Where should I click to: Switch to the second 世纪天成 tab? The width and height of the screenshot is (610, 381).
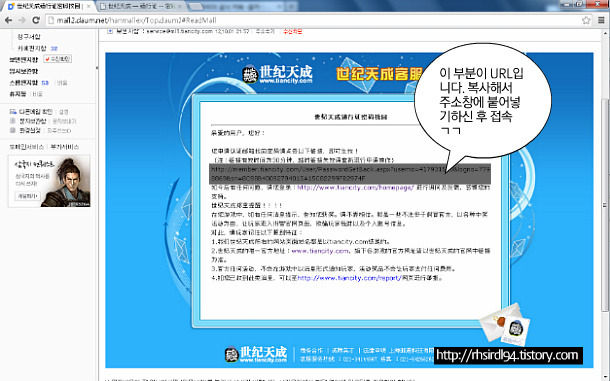coord(141,6)
